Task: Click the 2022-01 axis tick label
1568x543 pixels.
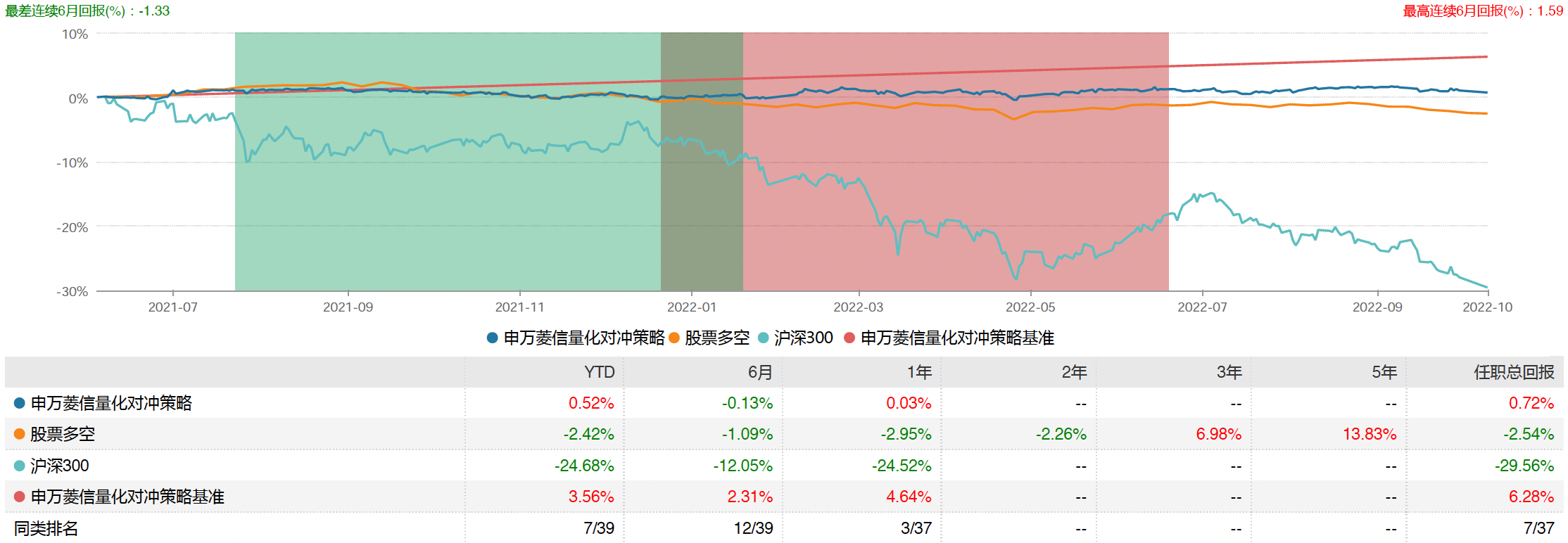Action: [x=691, y=307]
